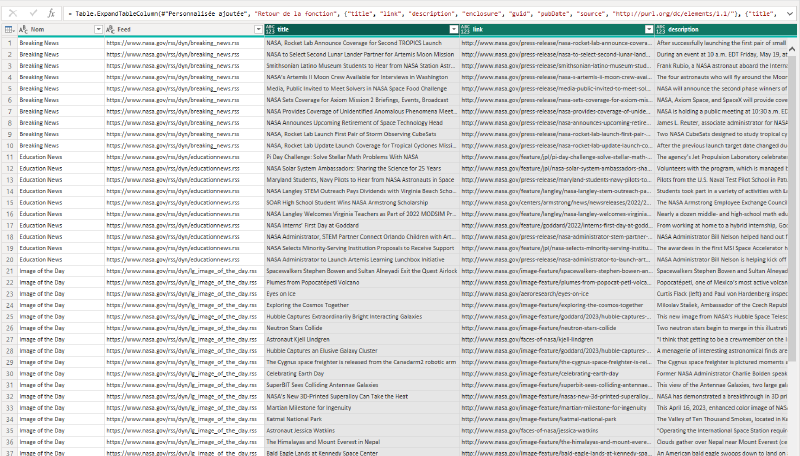This screenshot has height=456, width=800.
Task: Select row number 11
Action: click(x=9, y=157)
